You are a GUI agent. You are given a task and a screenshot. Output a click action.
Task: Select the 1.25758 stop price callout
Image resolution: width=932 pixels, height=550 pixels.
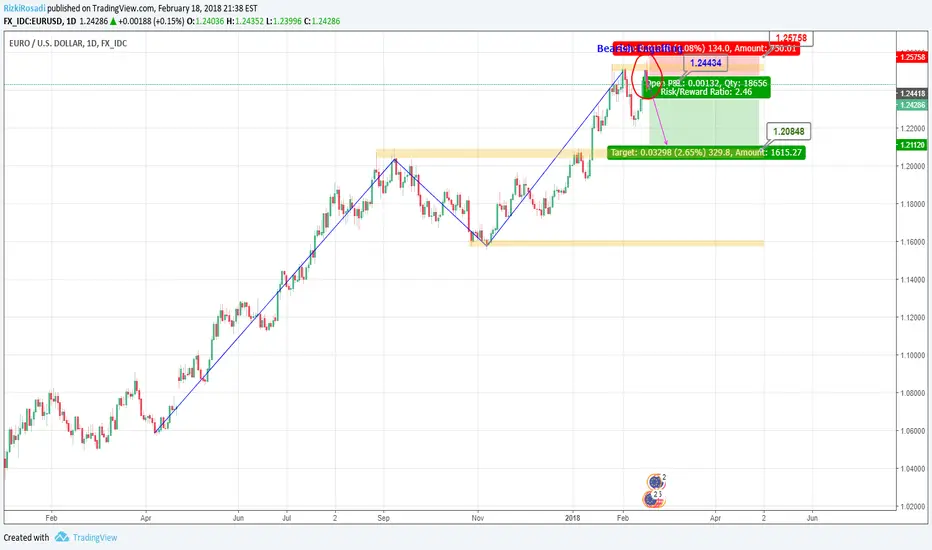[791, 38]
